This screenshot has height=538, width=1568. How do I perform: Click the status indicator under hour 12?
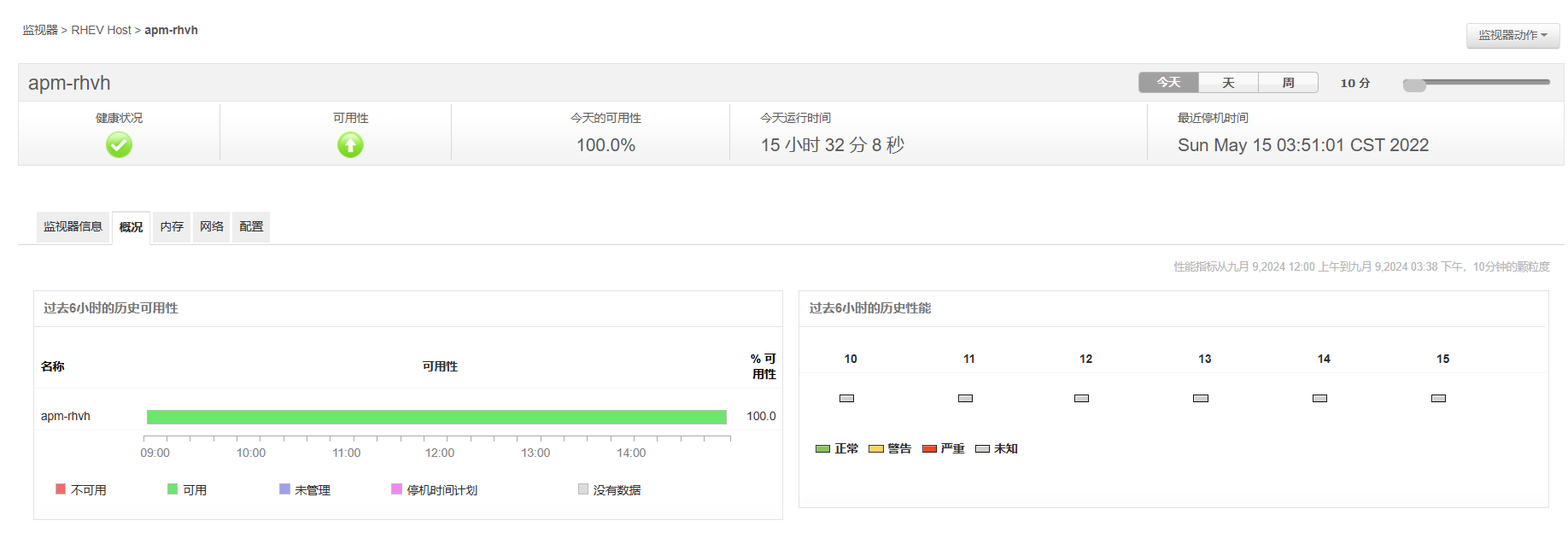(x=1081, y=398)
